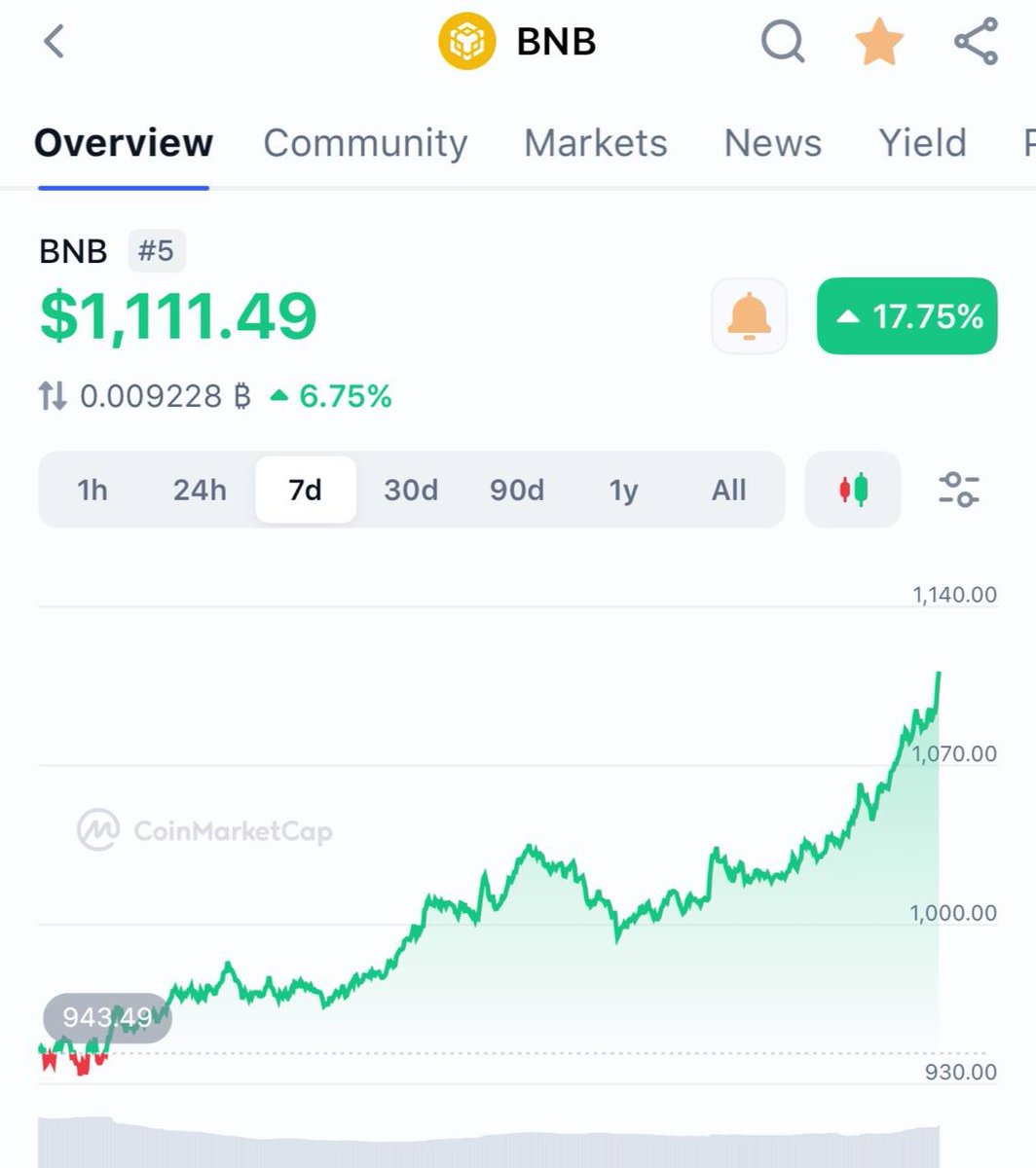The width and height of the screenshot is (1036, 1168).
Task: Select the 24h time range
Action: tap(200, 490)
